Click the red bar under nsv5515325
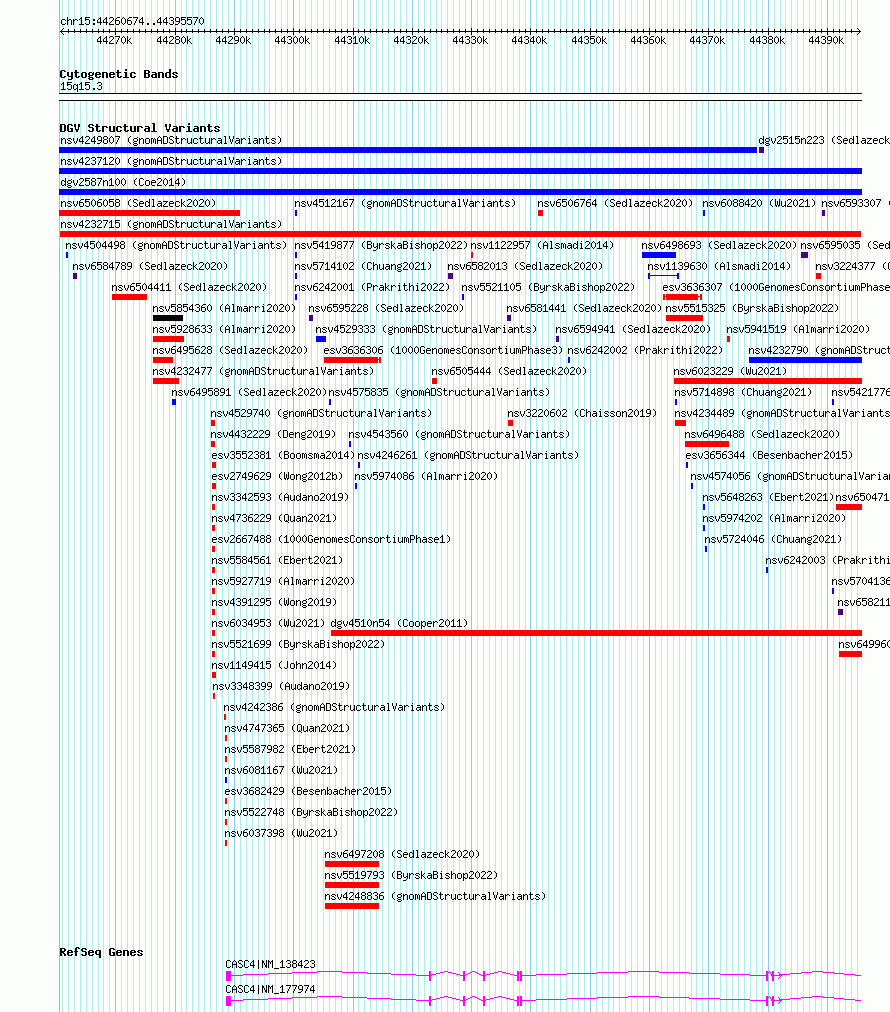 [684, 318]
